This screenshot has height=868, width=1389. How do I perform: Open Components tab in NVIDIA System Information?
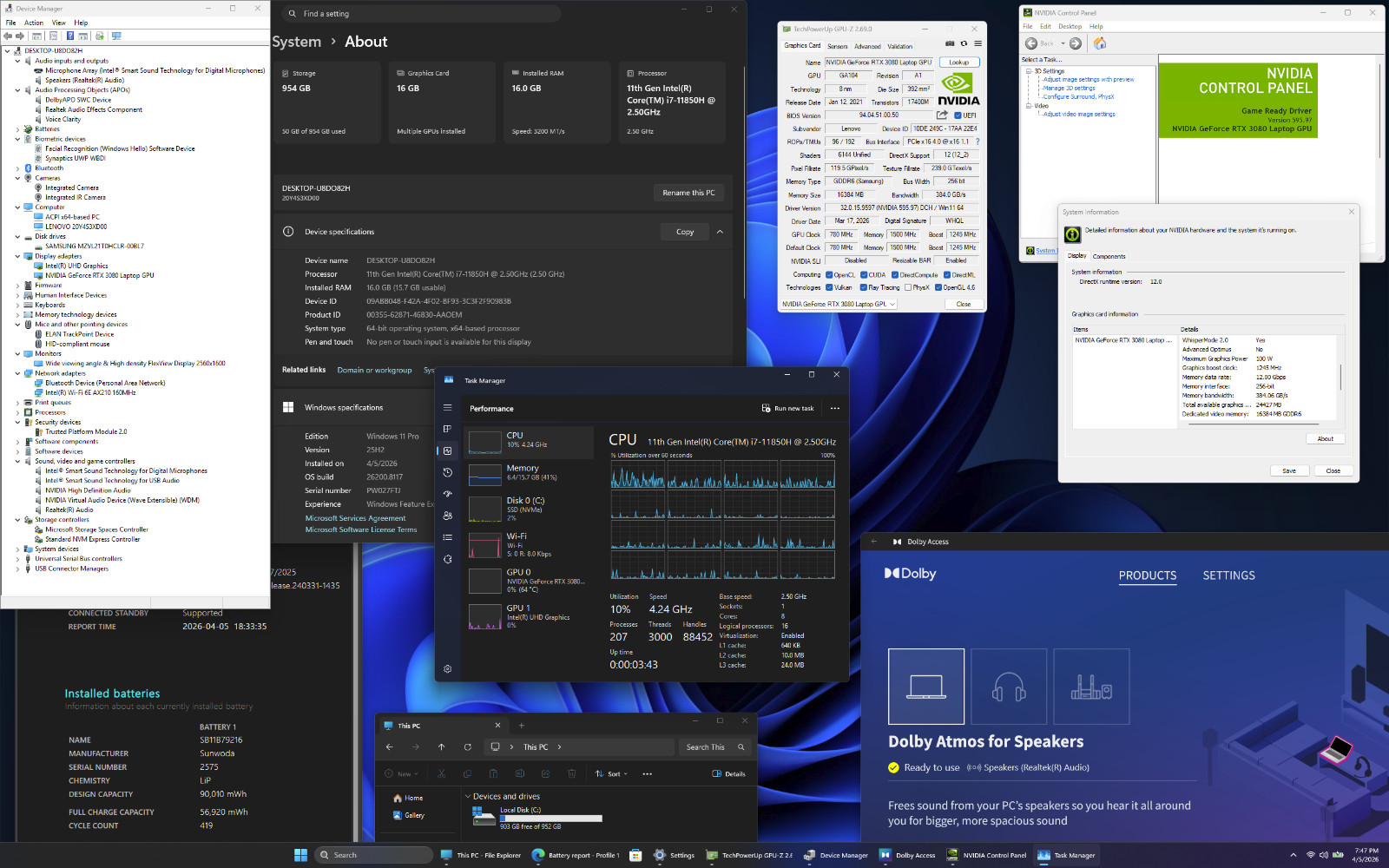pyautogui.click(x=1109, y=256)
